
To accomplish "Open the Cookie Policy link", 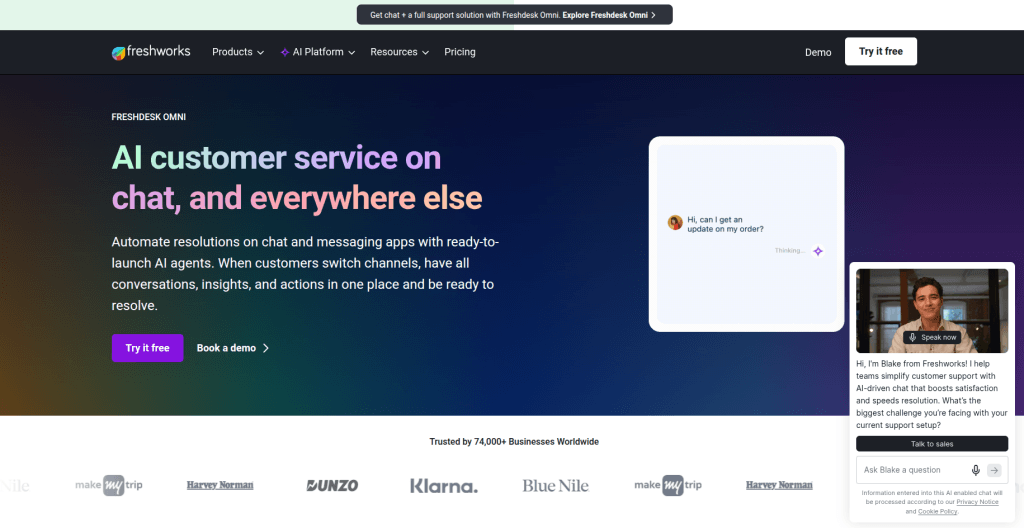I will [x=937, y=512].
